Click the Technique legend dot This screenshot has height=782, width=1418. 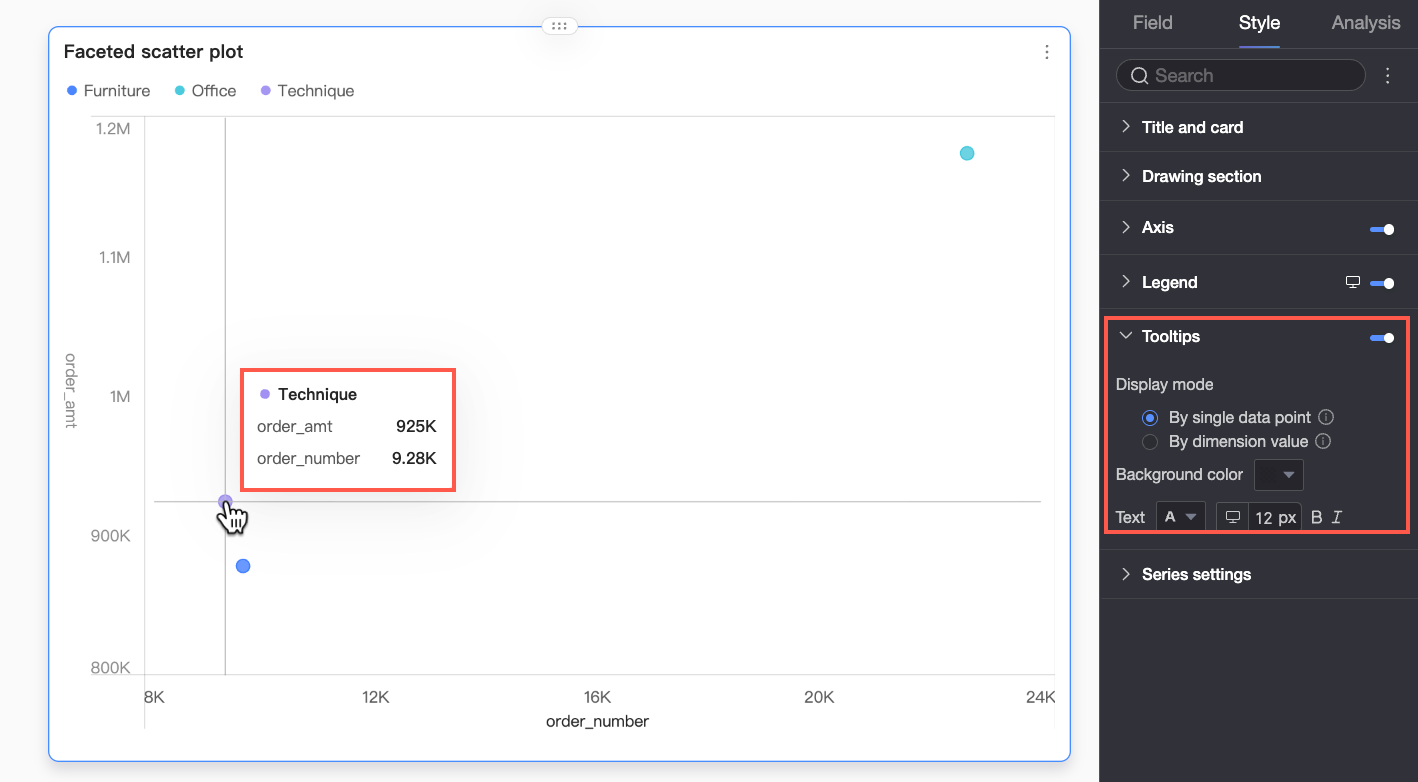266,91
